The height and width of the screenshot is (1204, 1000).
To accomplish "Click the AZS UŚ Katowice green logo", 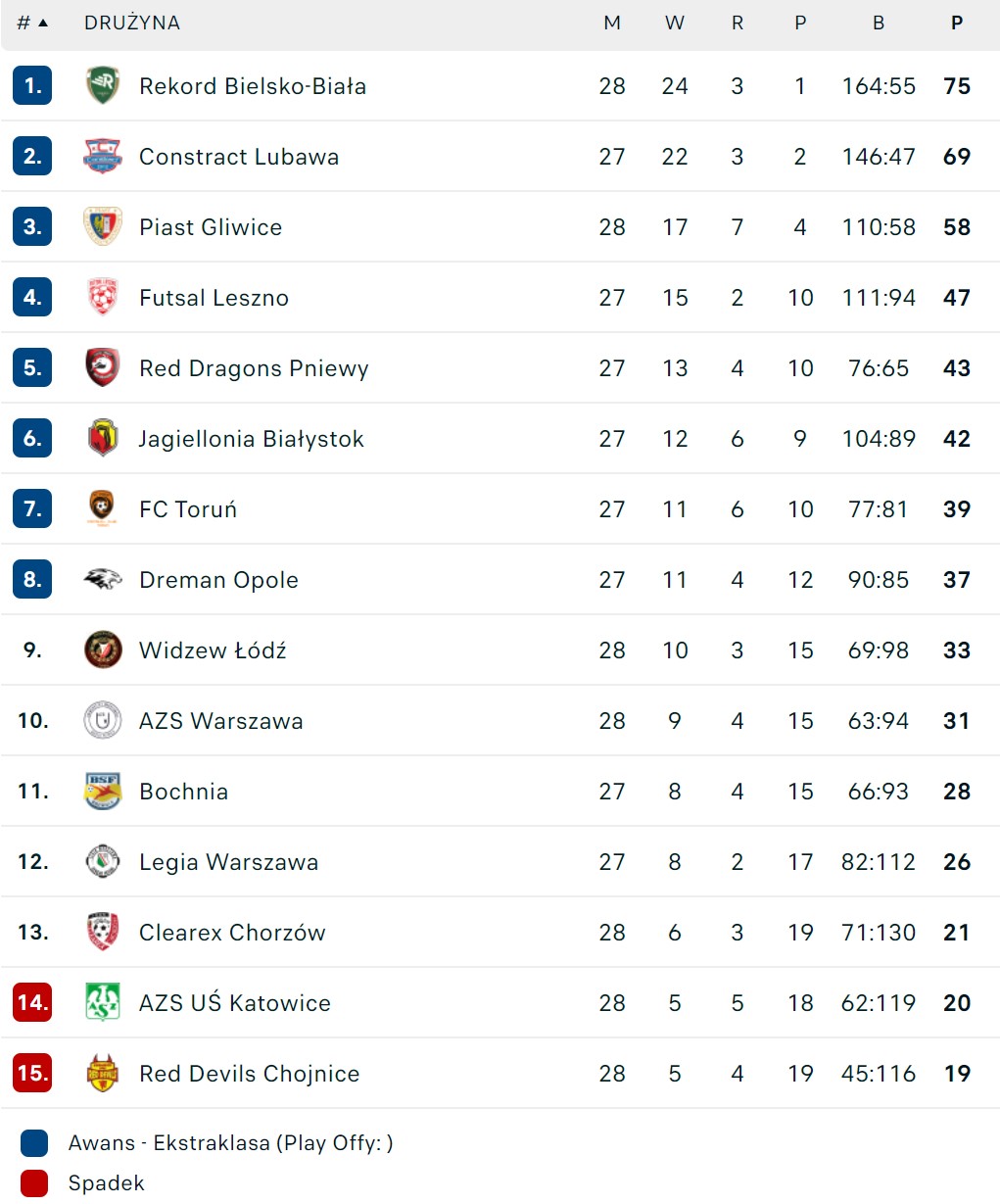I will coord(102,1003).
